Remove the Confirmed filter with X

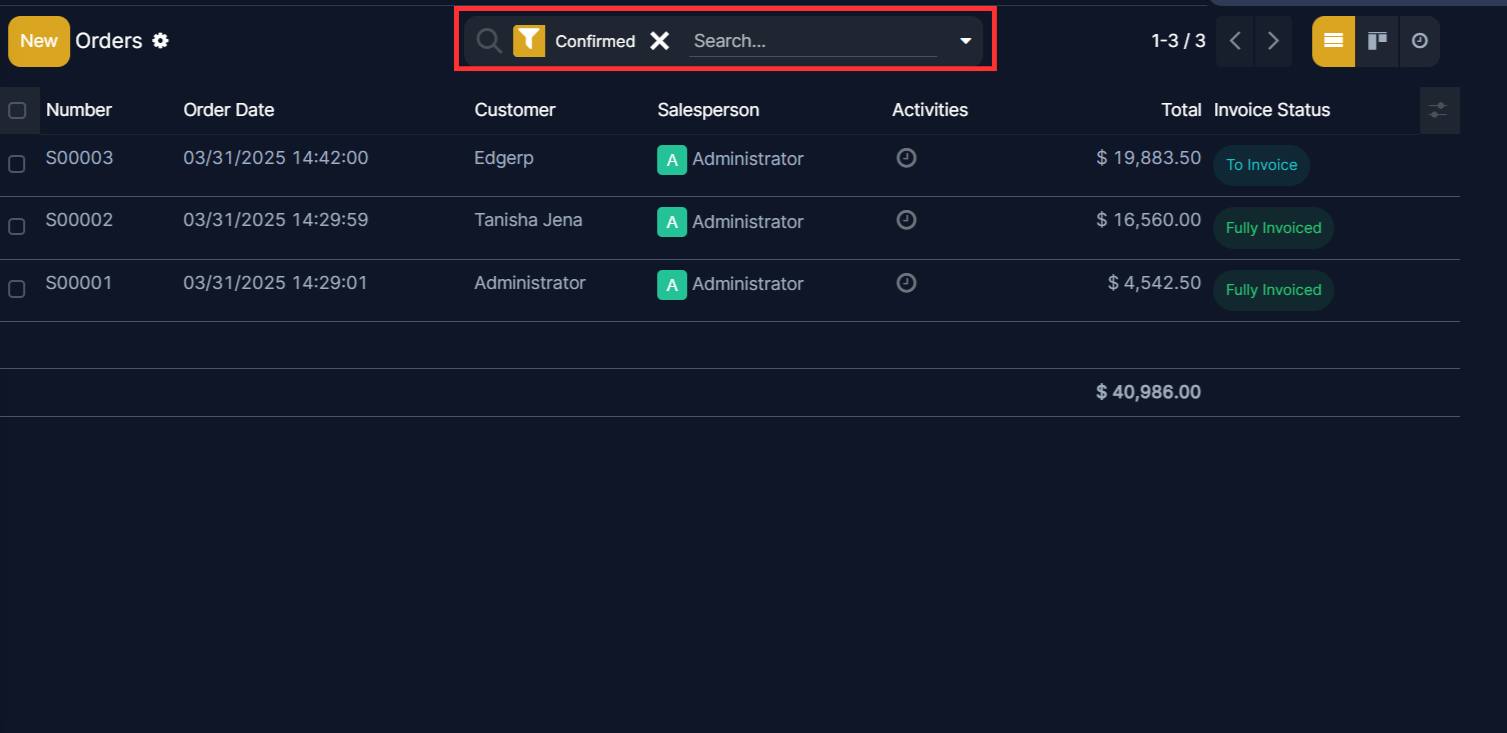point(659,41)
